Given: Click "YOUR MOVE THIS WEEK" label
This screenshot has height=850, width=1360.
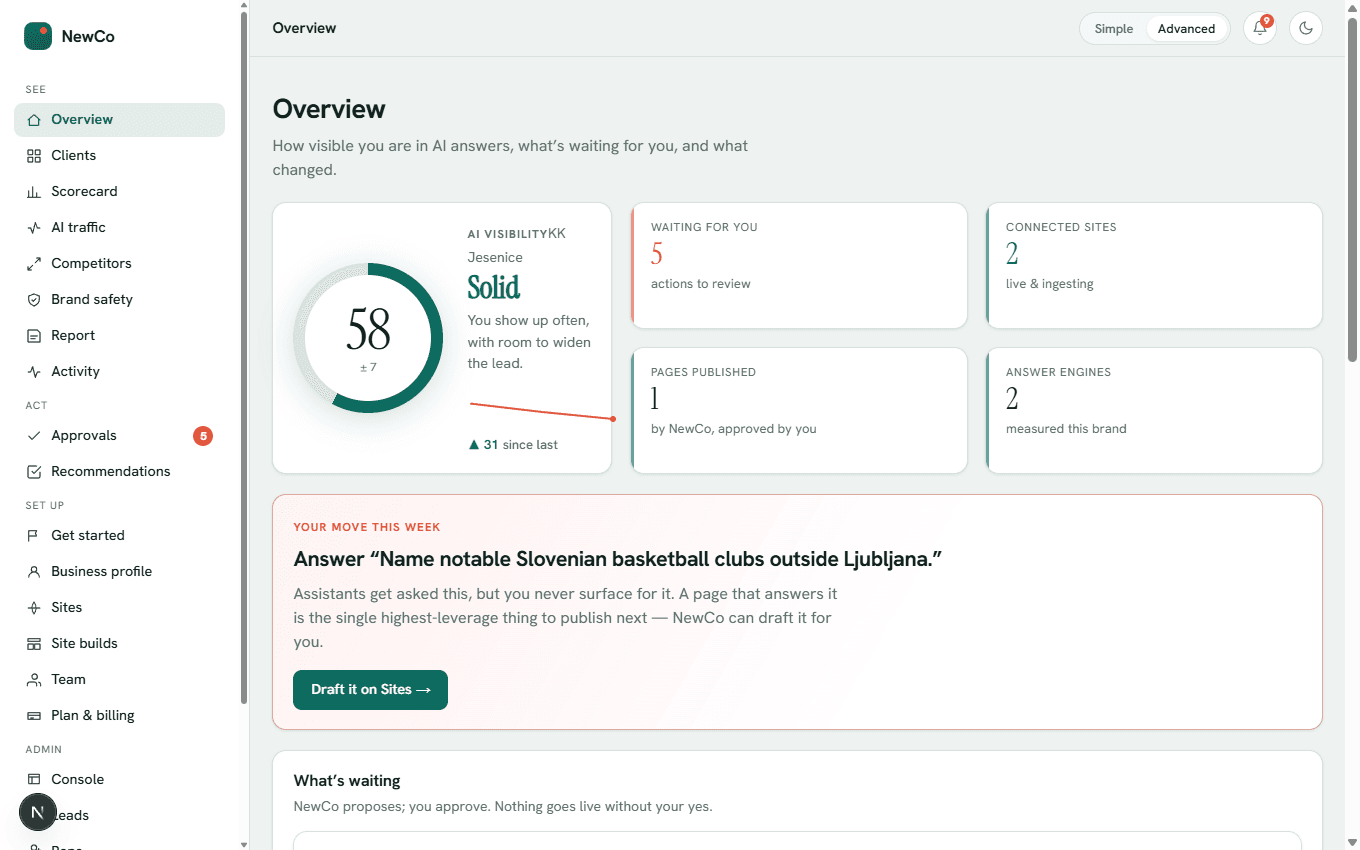Looking at the screenshot, I should click(367, 527).
